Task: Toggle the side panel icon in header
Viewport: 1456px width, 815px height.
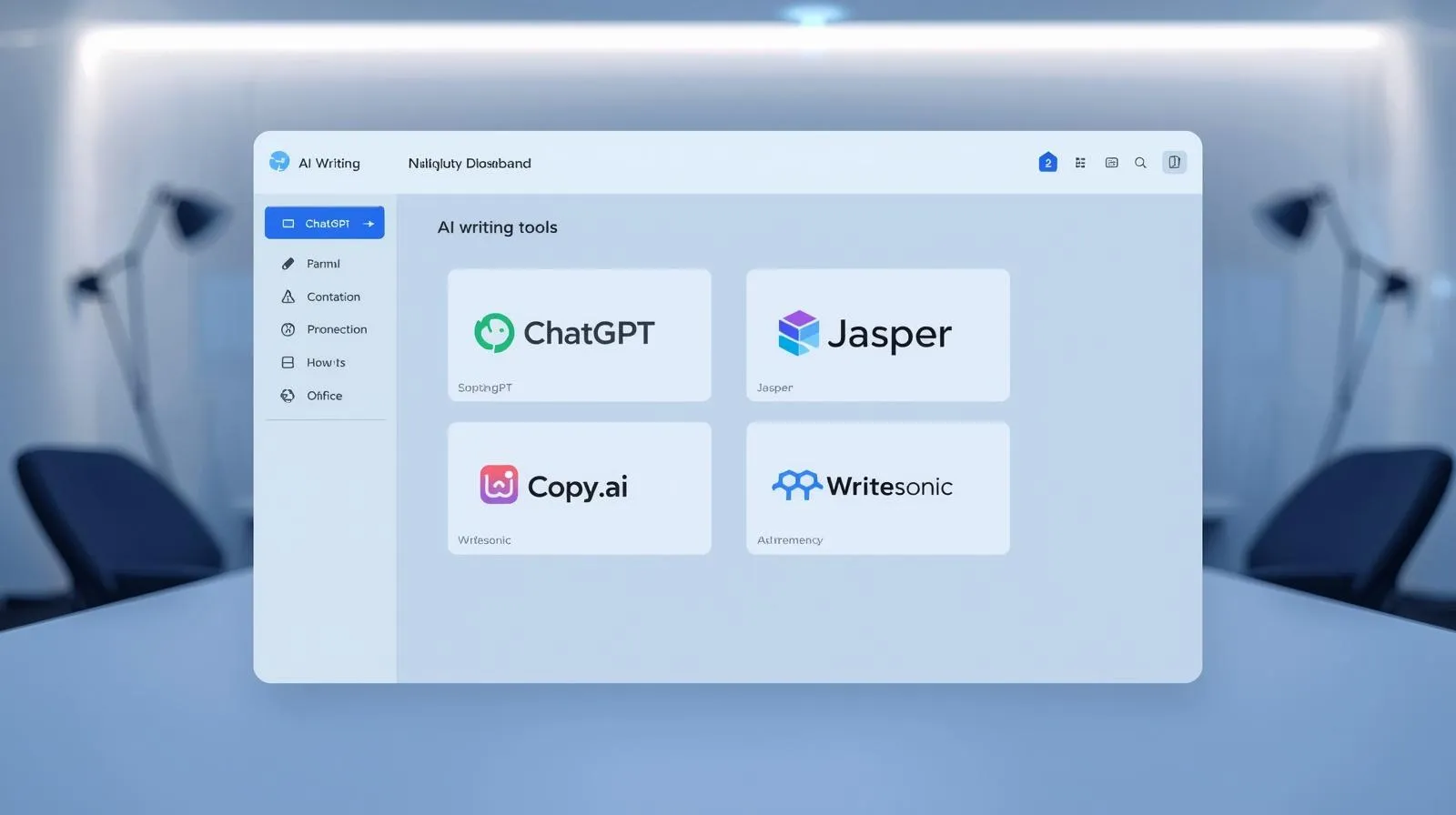Action: coord(1174,163)
